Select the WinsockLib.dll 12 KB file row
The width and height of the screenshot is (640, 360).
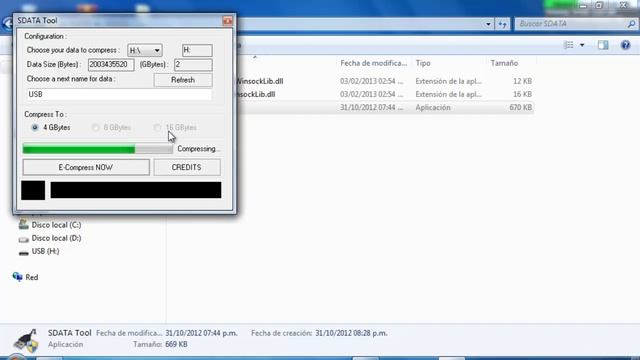tap(385, 81)
